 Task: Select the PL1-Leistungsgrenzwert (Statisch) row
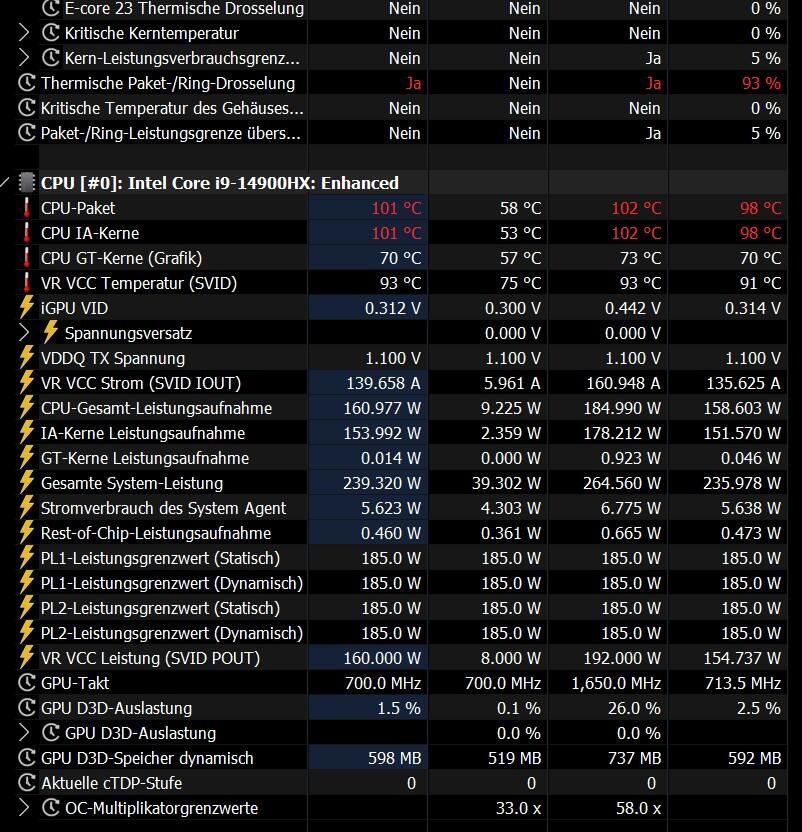click(401, 558)
